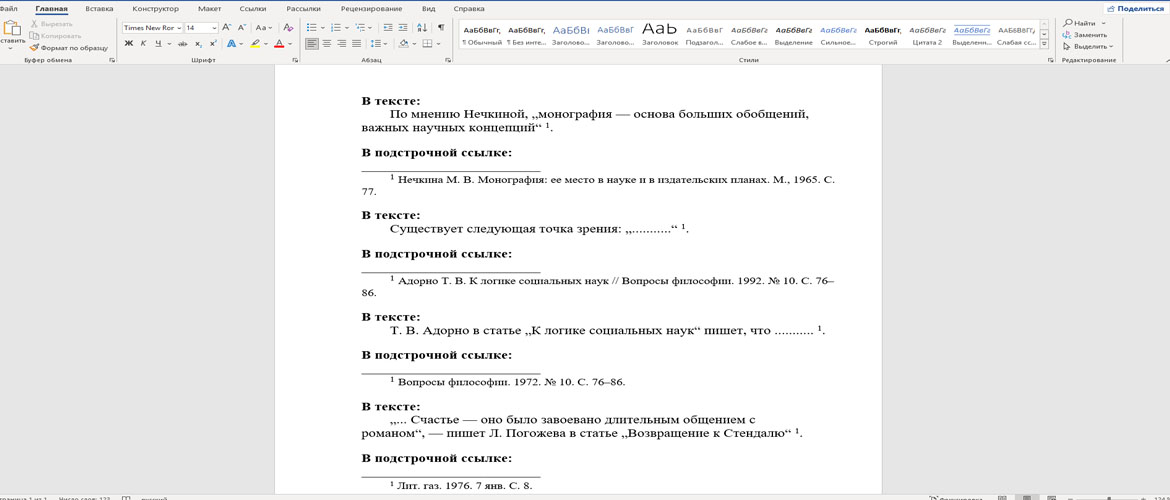Toggle italic К formatting
This screenshot has height=500, width=1170.
point(143,44)
